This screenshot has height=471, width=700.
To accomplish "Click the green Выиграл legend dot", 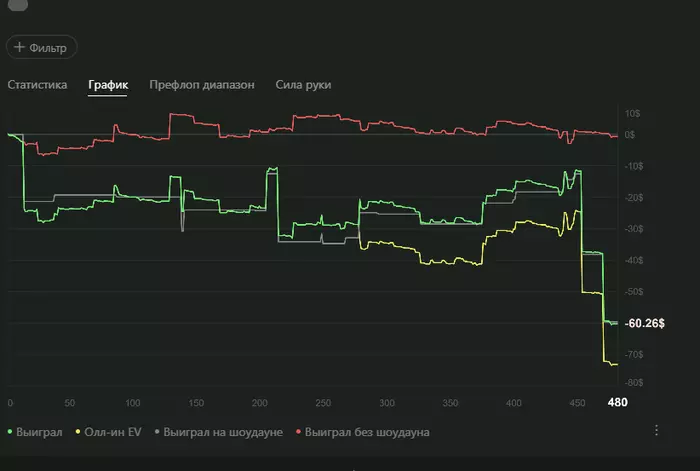I will point(10,432).
